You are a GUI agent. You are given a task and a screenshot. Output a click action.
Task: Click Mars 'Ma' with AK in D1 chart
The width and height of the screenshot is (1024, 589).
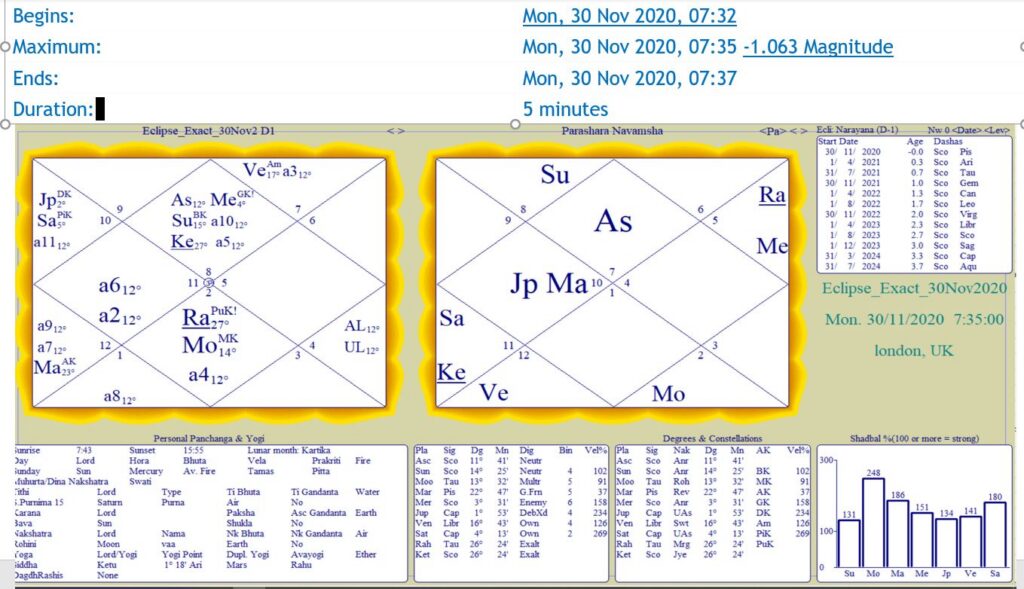pos(55,367)
